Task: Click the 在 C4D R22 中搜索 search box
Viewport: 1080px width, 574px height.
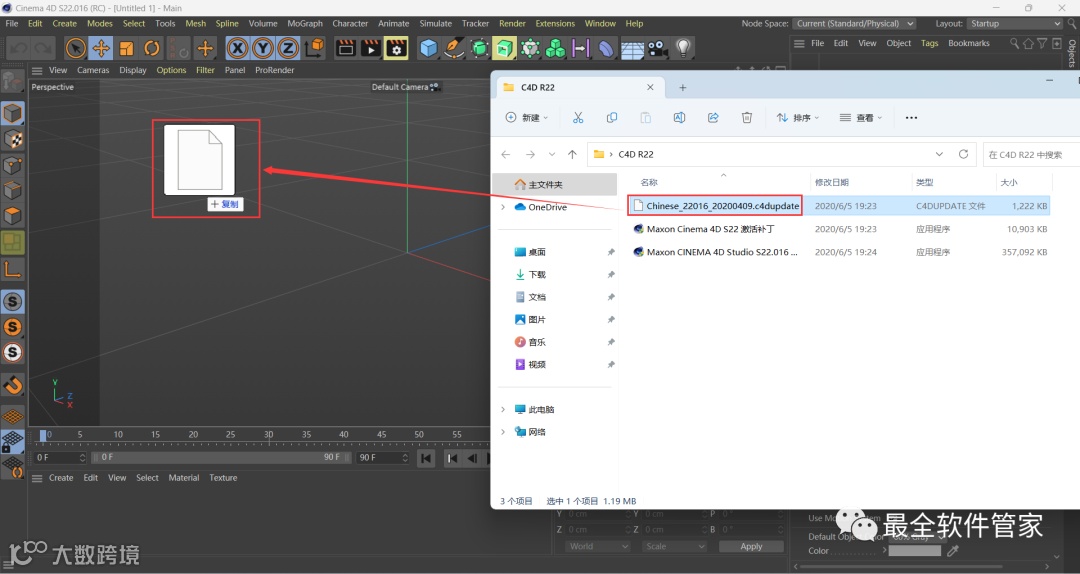Action: (x=1030, y=154)
